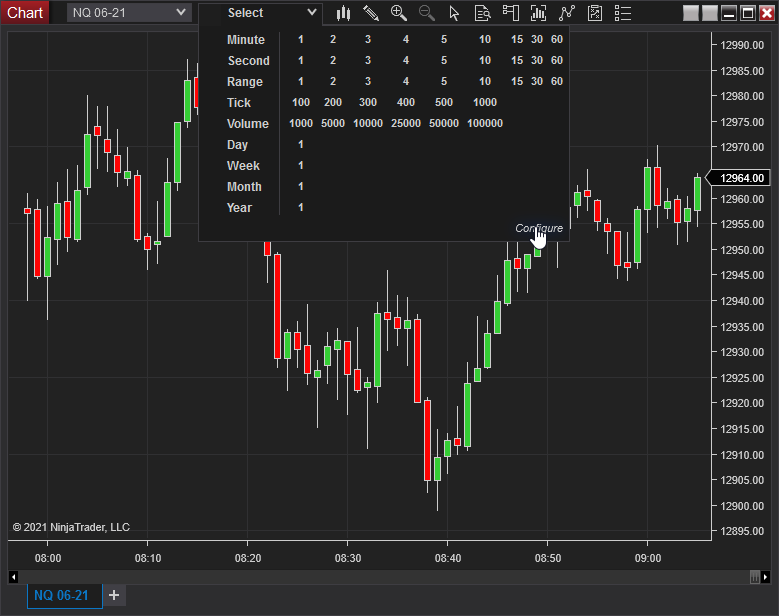Grab the horizontal scrollbar thumb
This screenshot has height=616, width=779.
[x=755, y=577]
